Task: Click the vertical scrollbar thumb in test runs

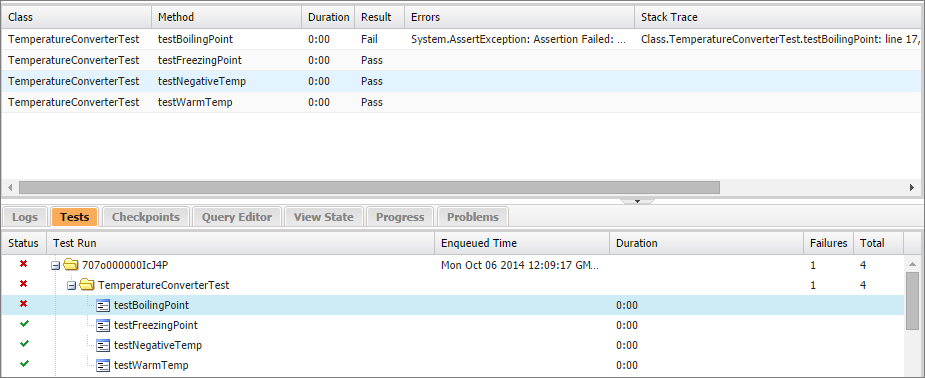Action: pos(912,301)
